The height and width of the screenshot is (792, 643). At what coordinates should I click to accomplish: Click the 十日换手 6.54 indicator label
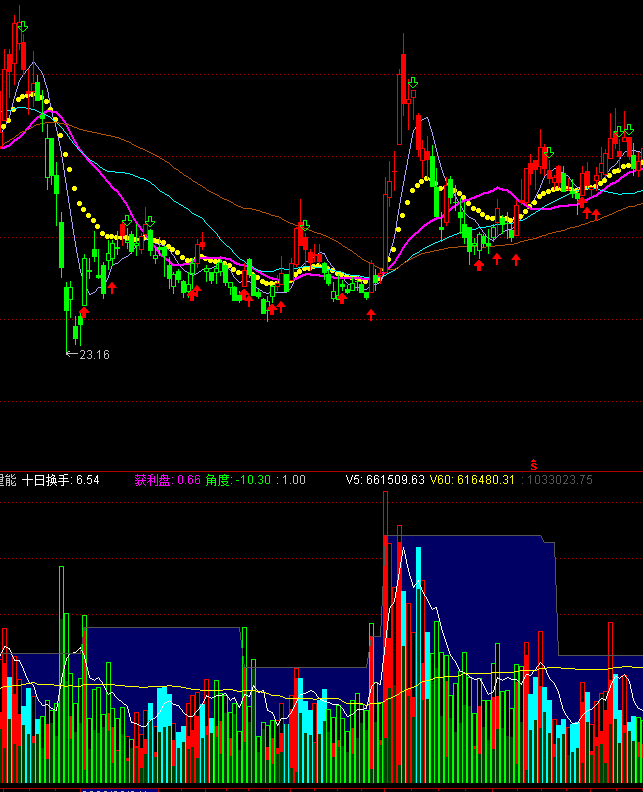tap(61, 480)
